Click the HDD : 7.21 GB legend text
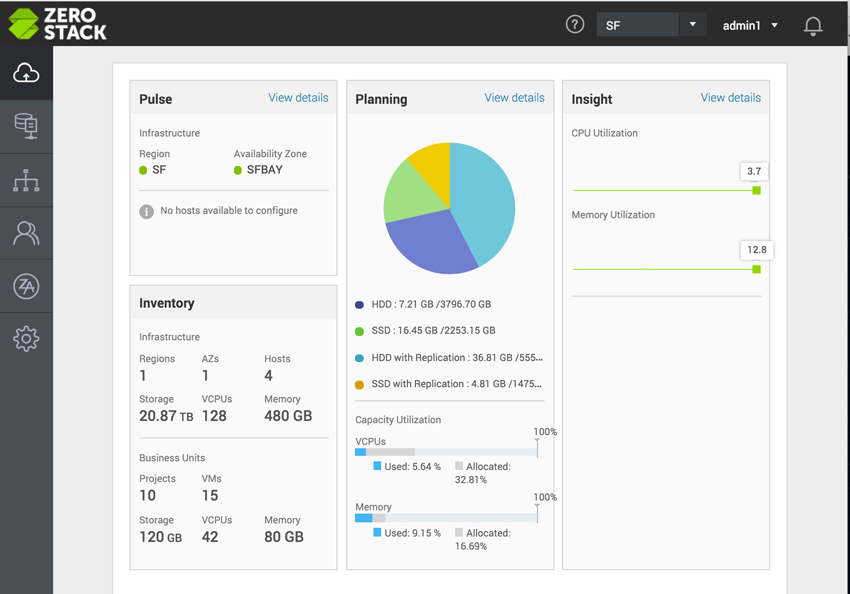This screenshot has height=594, width=850. [431, 304]
